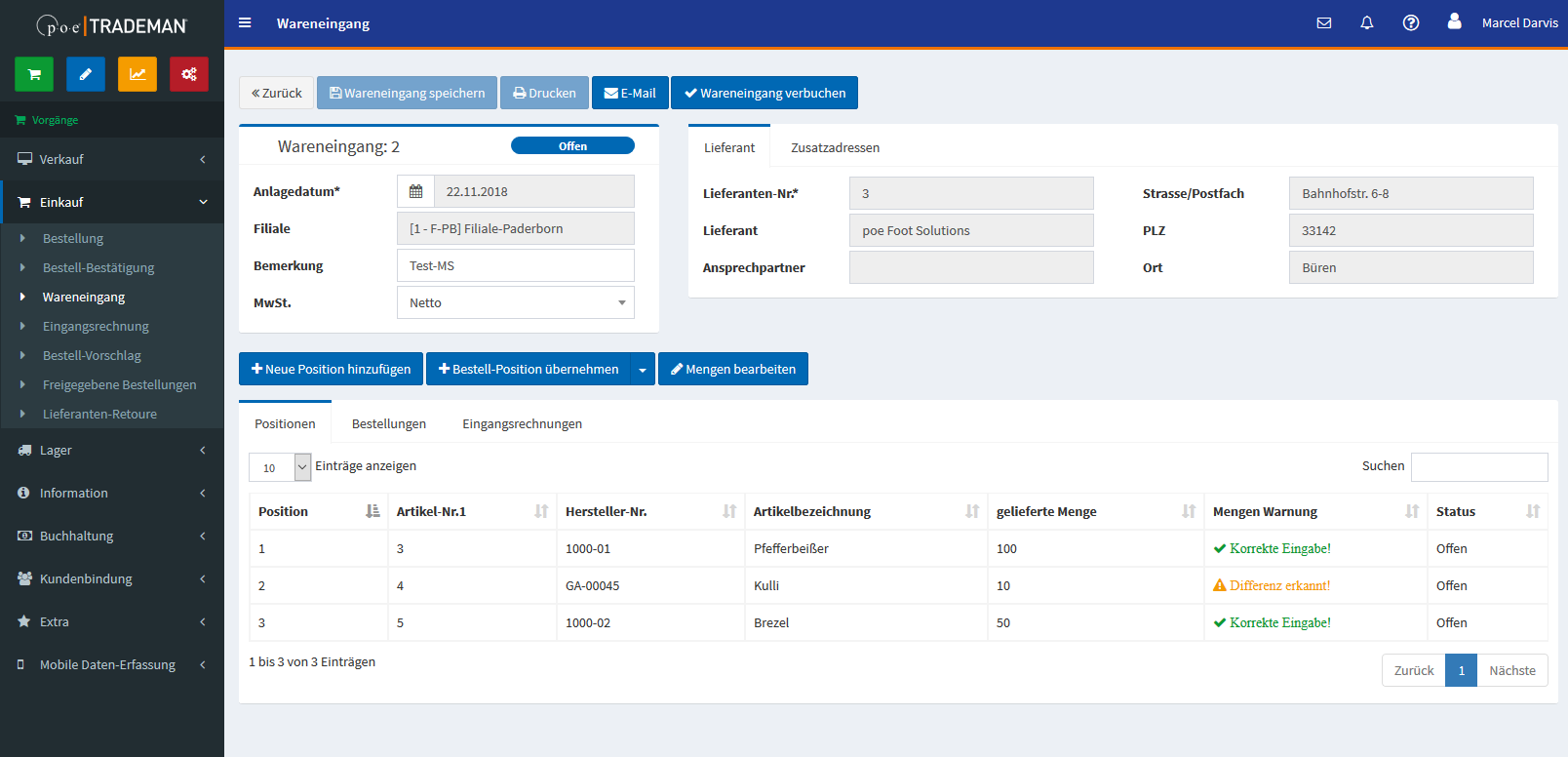Viewport: 1568px width, 757px height.
Task: Expand the Bestell-Position übernehmen arrow menu
Action: pyautogui.click(x=643, y=370)
